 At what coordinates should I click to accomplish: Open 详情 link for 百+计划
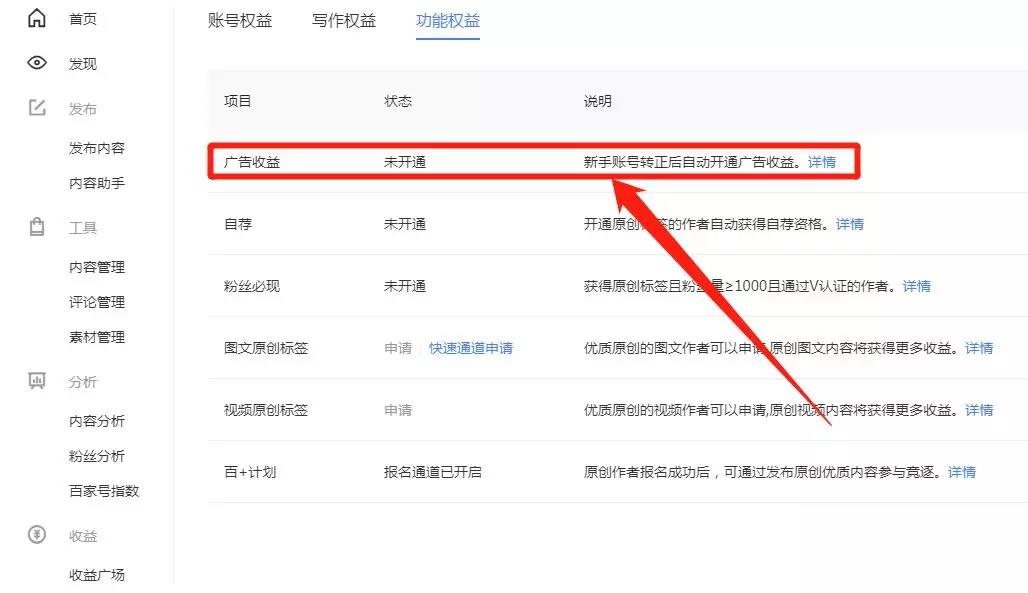click(962, 472)
